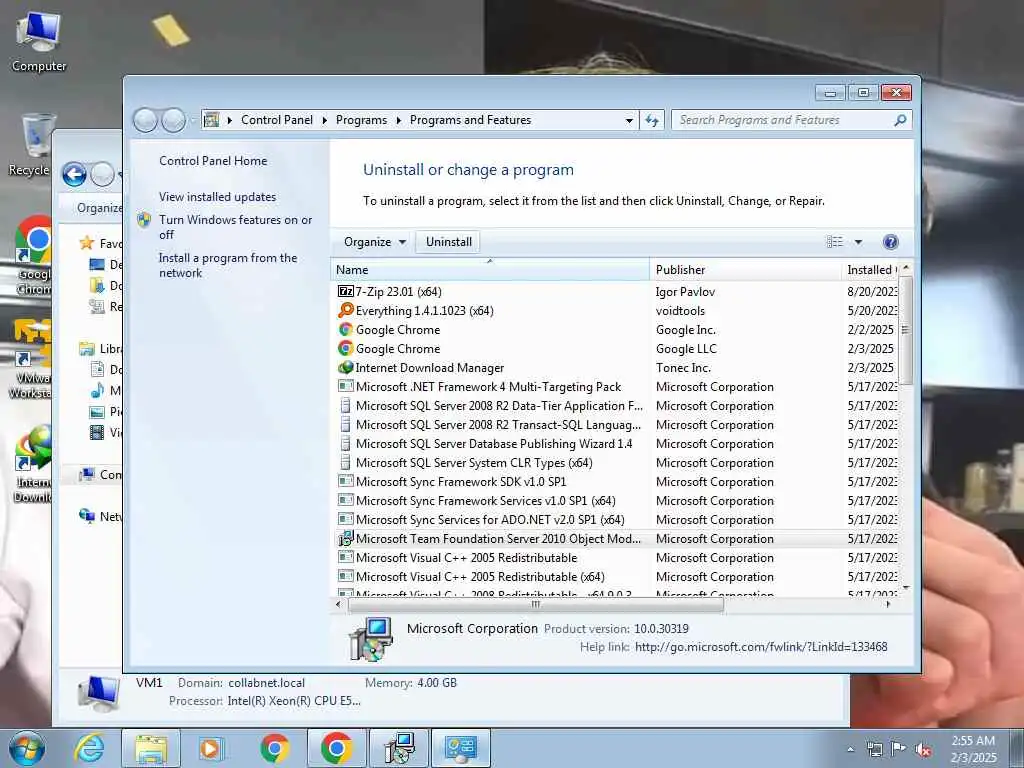Open Control Panel Home link
The width and height of the screenshot is (1024, 768).
[213, 161]
